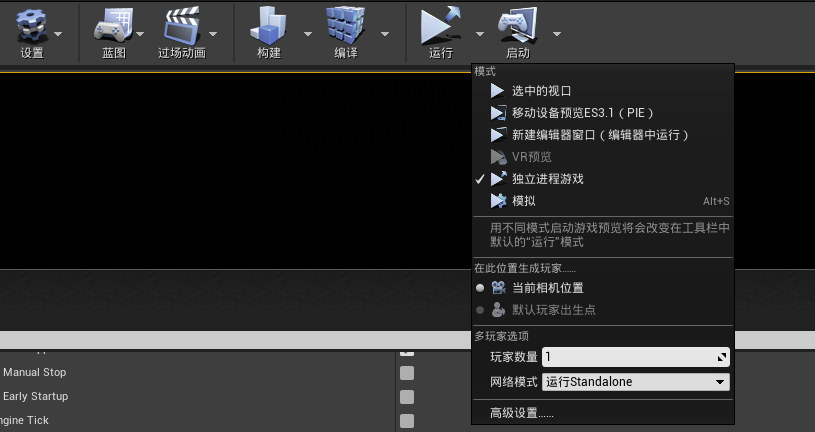Click the 蓝图 (Blueprints) gamepad icon
This screenshot has width=815, height=432.
(x=113, y=26)
